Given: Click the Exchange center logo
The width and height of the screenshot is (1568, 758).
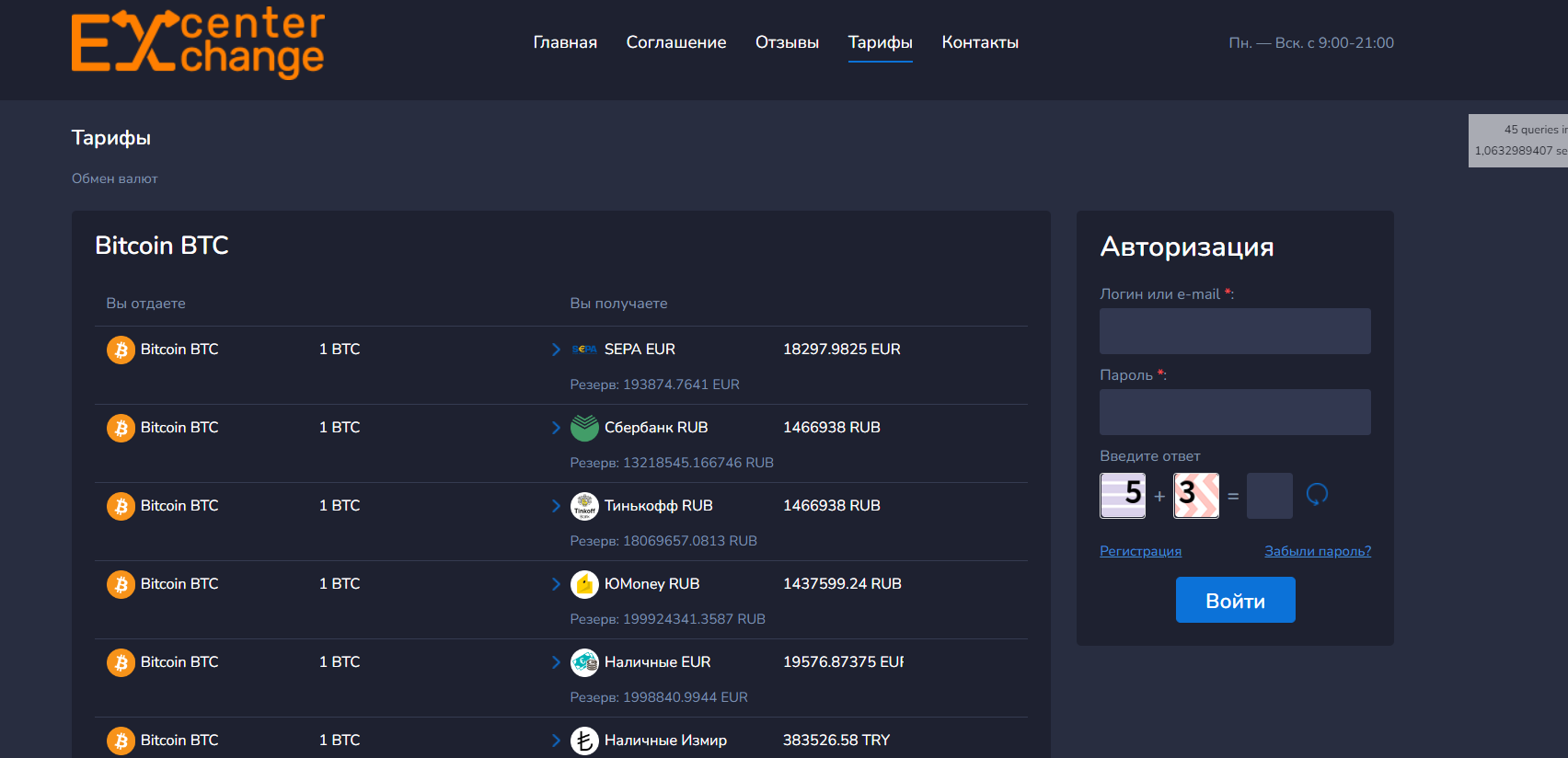Looking at the screenshot, I should point(198,42).
